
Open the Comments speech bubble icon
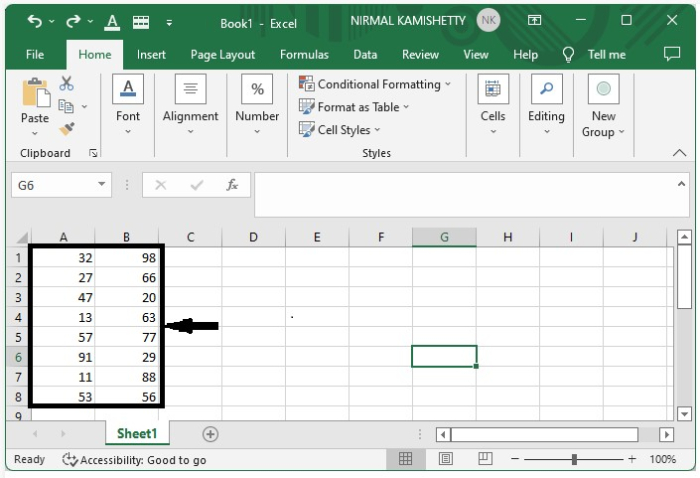pyautogui.click(x=672, y=54)
